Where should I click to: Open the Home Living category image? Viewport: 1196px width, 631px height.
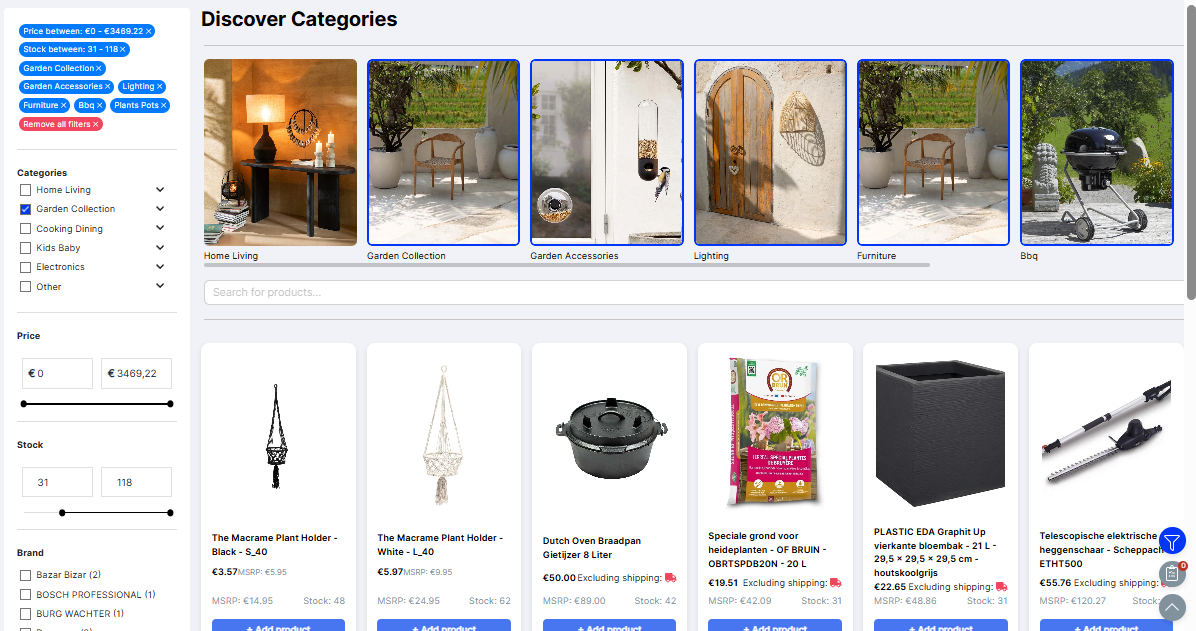pyautogui.click(x=280, y=153)
